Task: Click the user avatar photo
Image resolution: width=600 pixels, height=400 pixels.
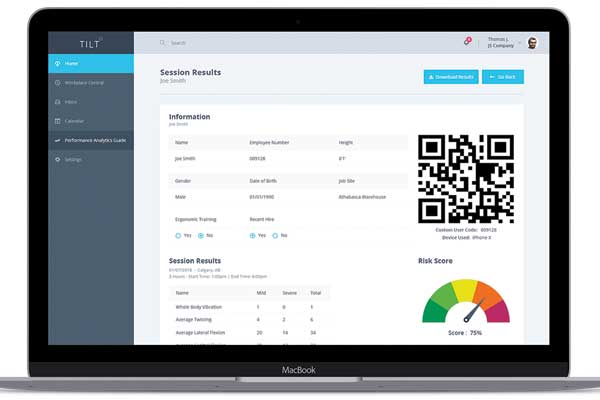Action: 532,43
